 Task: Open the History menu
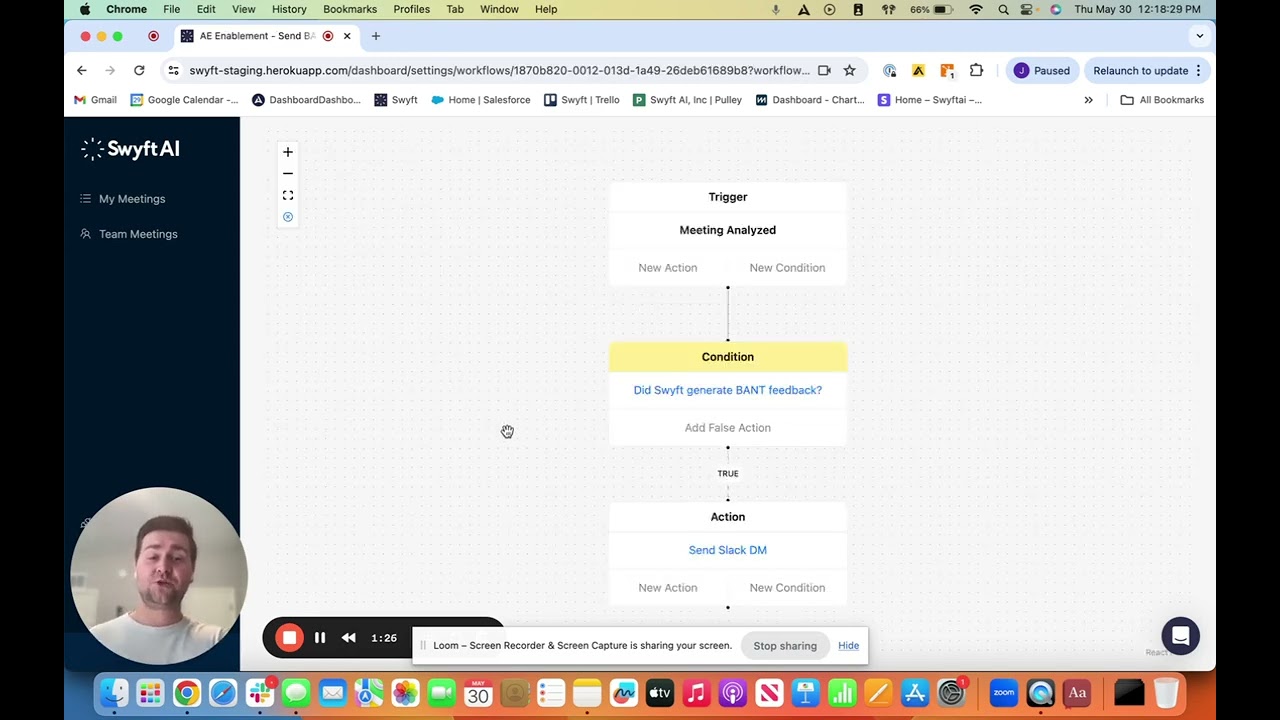coord(289,9)
